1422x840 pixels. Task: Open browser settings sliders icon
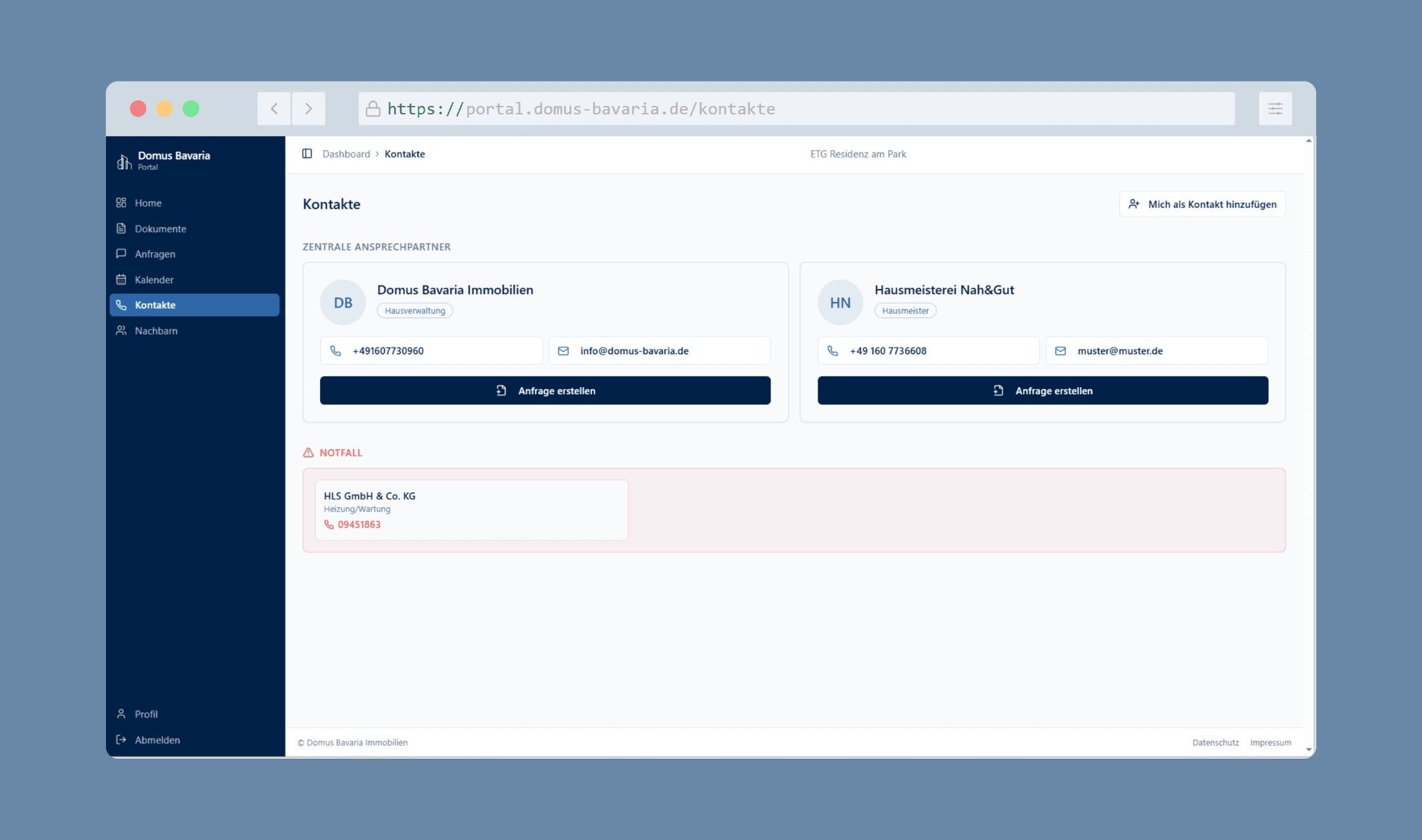click(1275, 109)
